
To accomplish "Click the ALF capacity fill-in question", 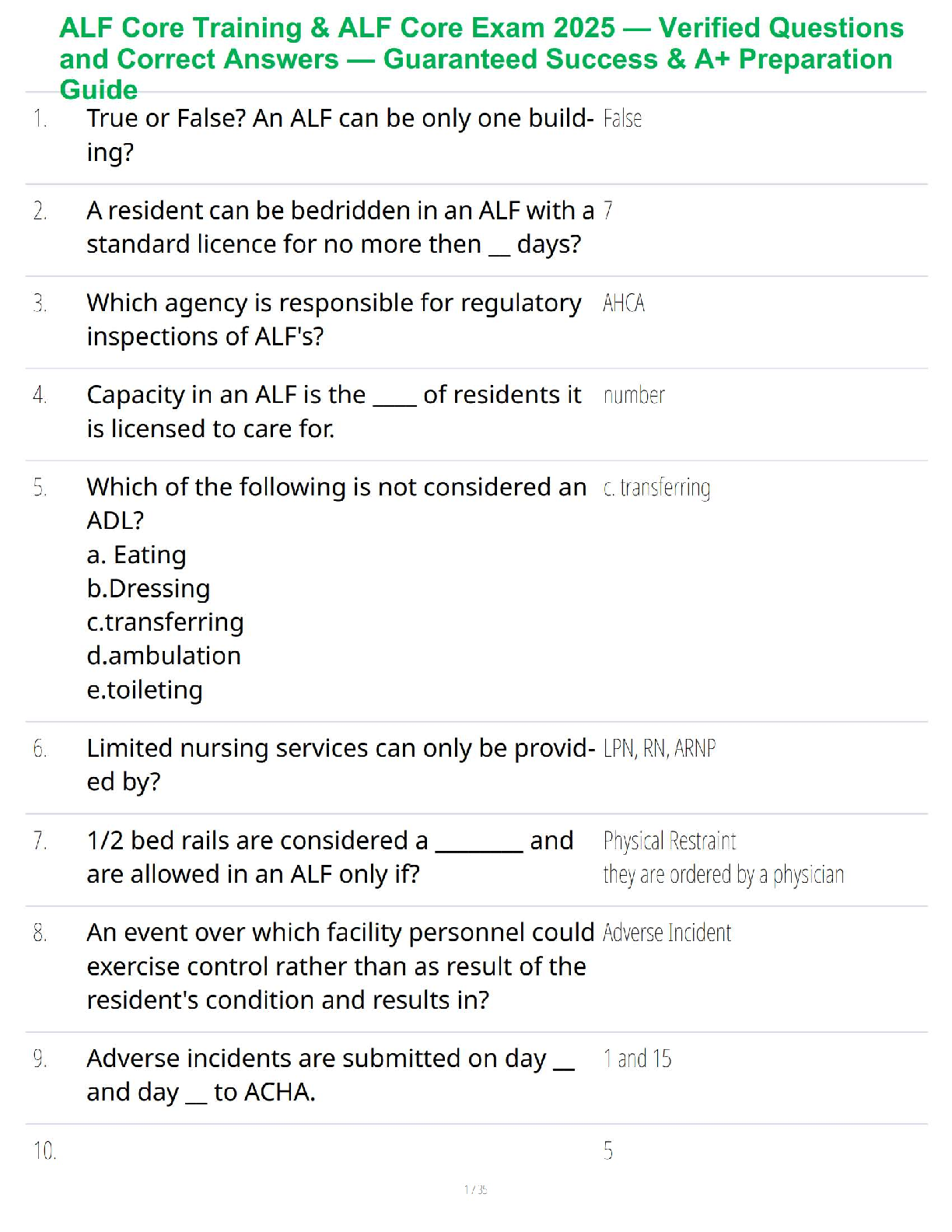I will coord(333,411).
